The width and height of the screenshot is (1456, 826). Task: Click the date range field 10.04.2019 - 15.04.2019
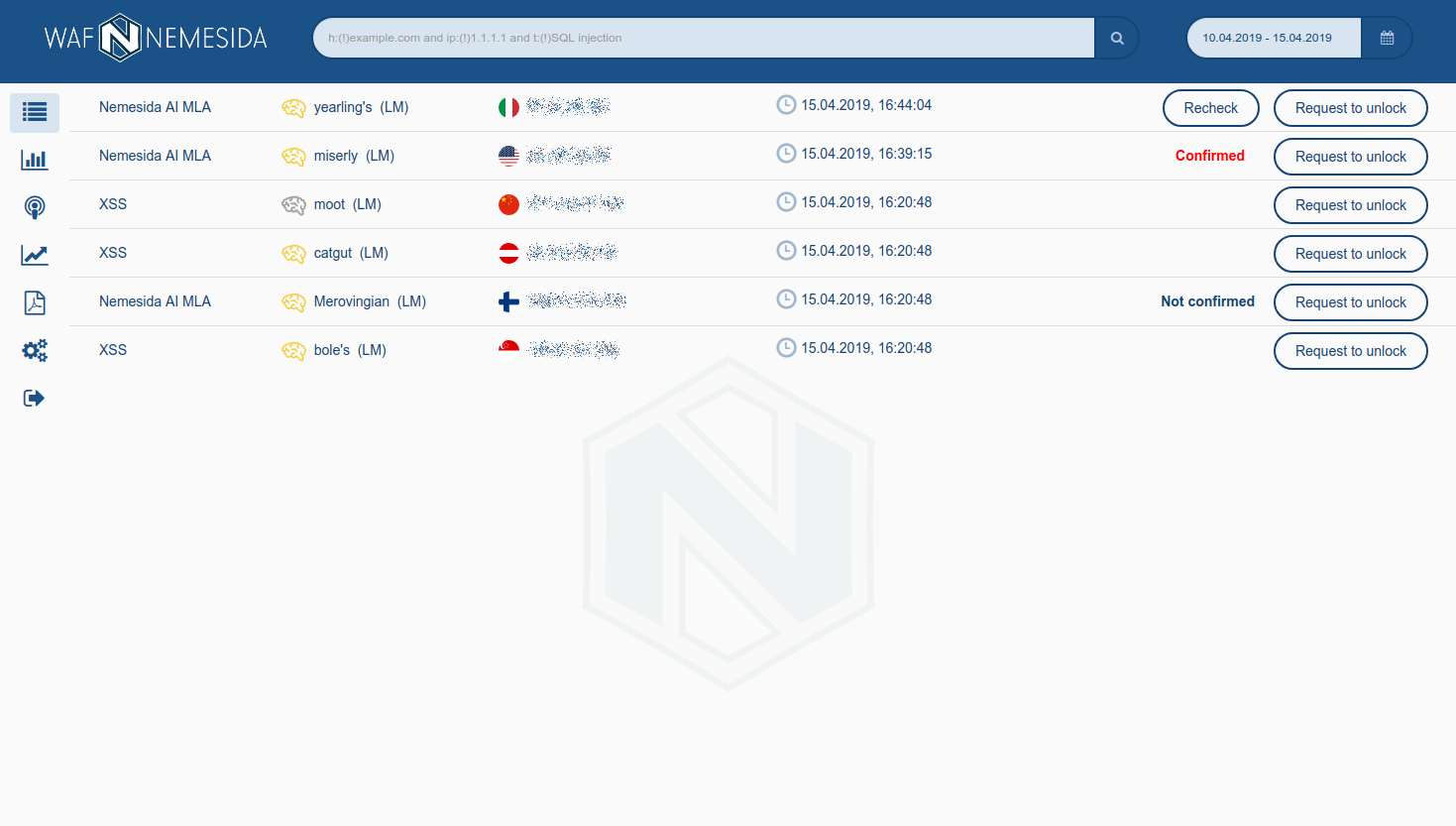[1274, 38]
